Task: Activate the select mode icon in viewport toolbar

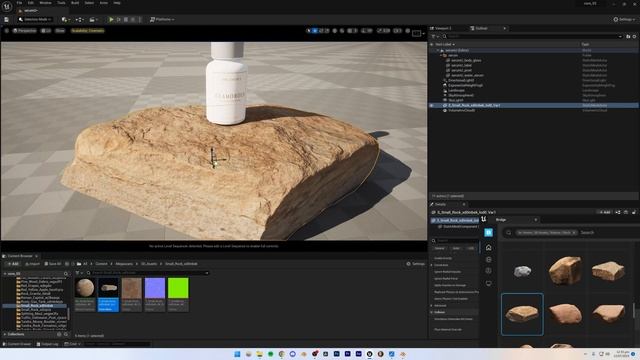Action: (309, 31)
